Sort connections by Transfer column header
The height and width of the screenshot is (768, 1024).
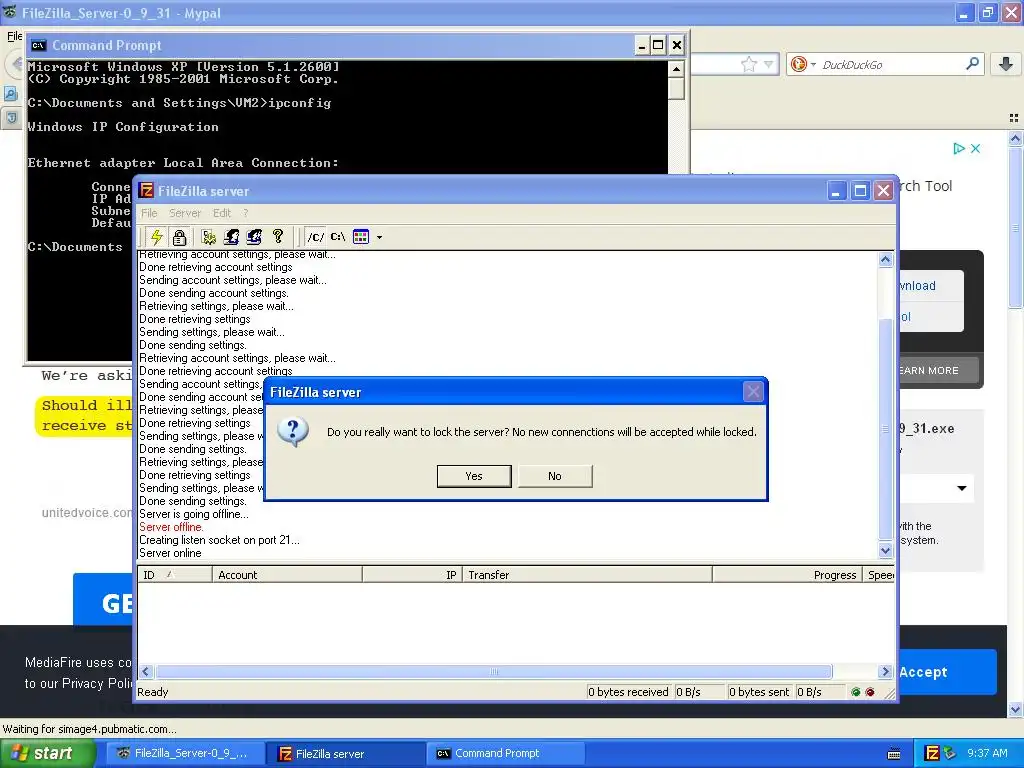tap(587, 575)
